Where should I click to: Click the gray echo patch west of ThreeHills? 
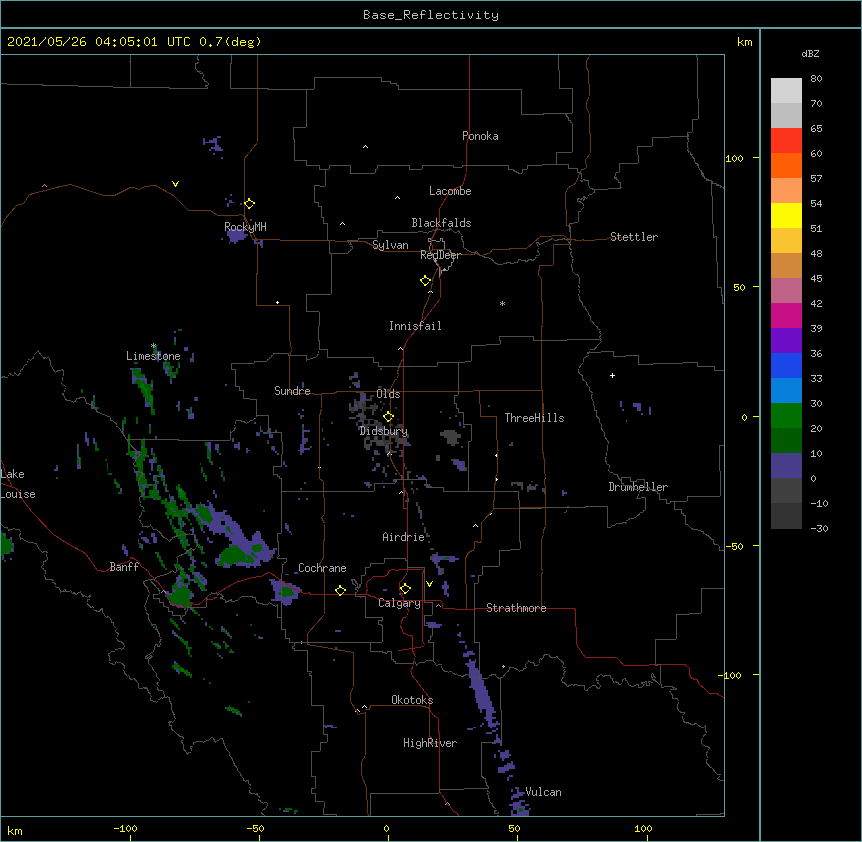[x=450, y=437]
